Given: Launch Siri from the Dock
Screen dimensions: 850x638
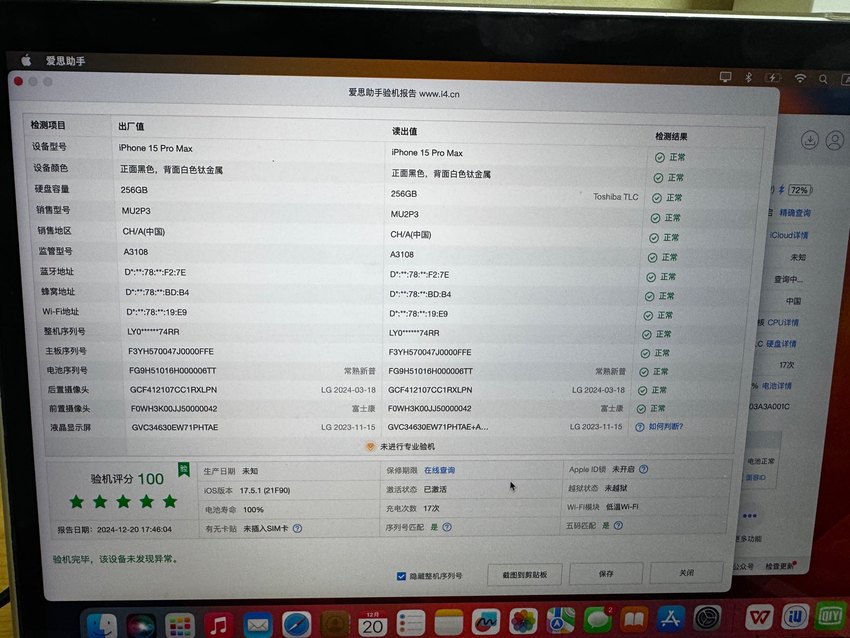Looking at the screenshot, I should pyautogui.click(x=141, y=627).
